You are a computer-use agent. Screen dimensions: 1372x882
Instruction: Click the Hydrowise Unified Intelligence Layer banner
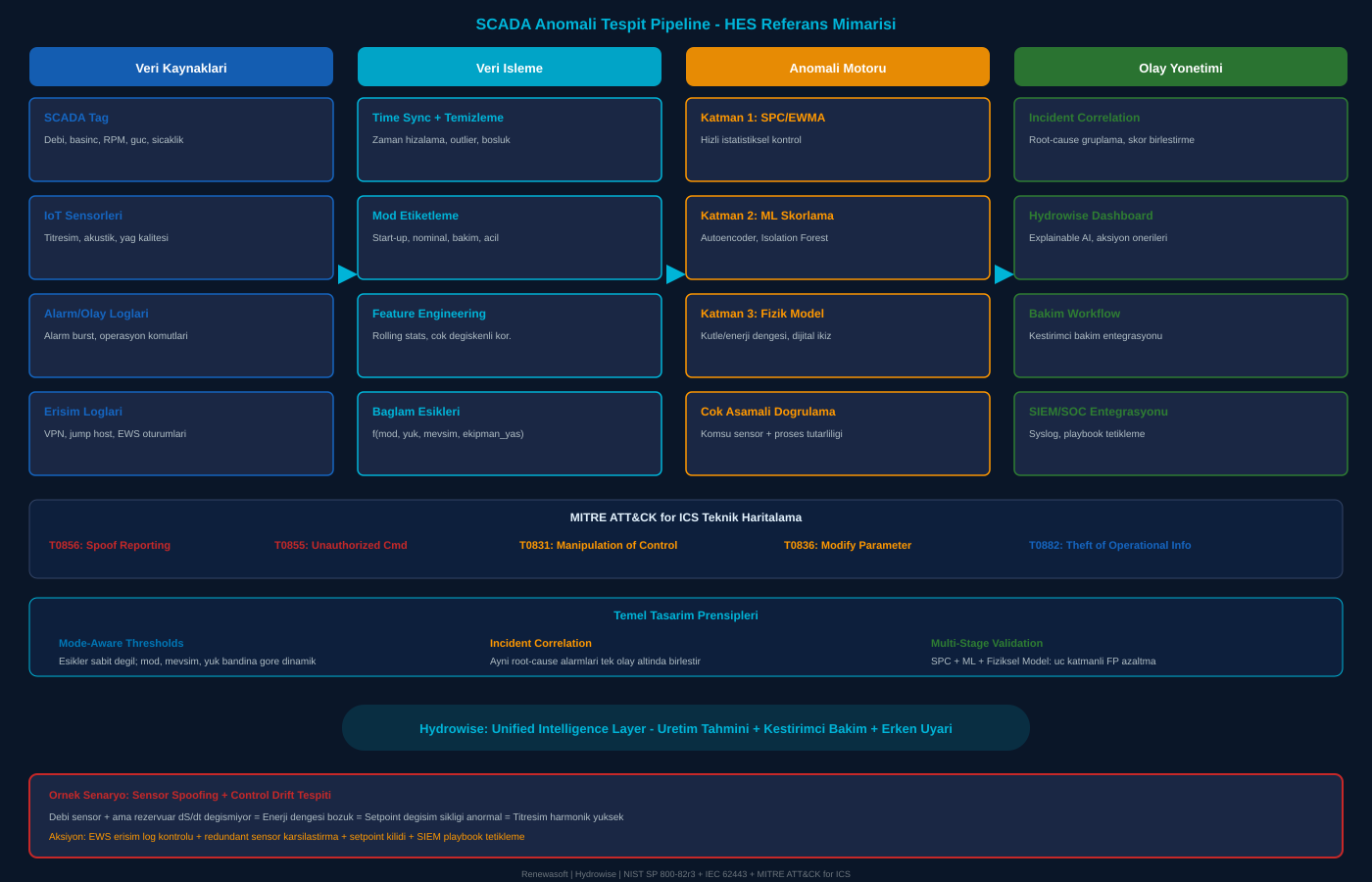pos(686,728)
